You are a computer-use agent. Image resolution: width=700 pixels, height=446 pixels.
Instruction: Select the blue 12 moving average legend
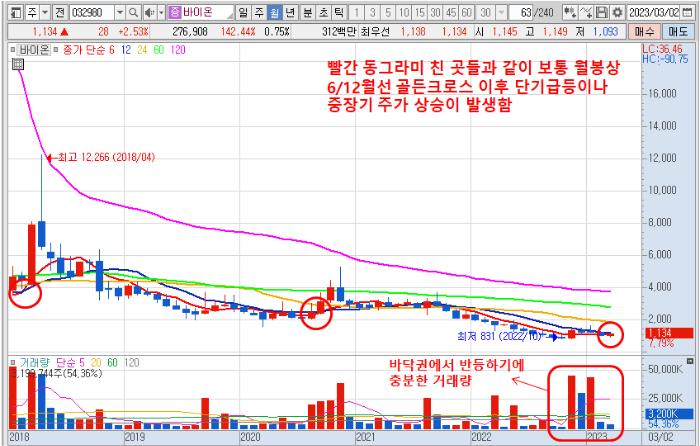126,50
